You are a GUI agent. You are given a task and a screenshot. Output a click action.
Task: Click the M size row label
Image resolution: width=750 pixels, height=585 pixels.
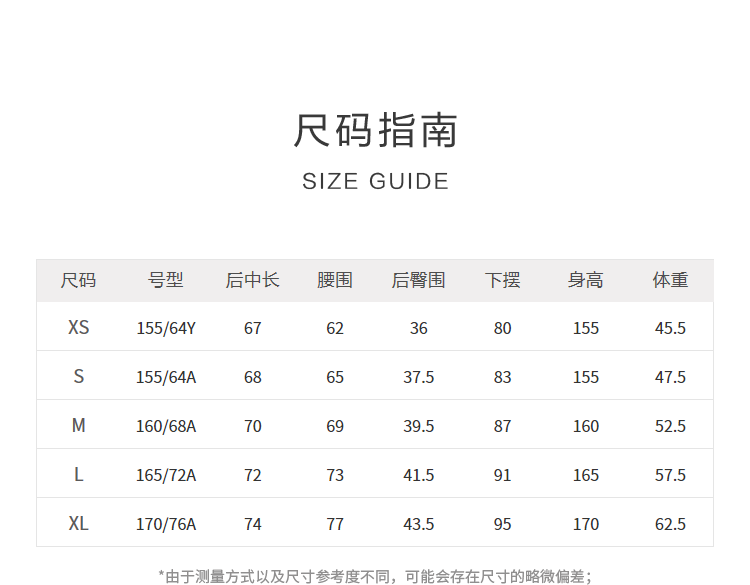pyautogui.click(x=78, y=426)
